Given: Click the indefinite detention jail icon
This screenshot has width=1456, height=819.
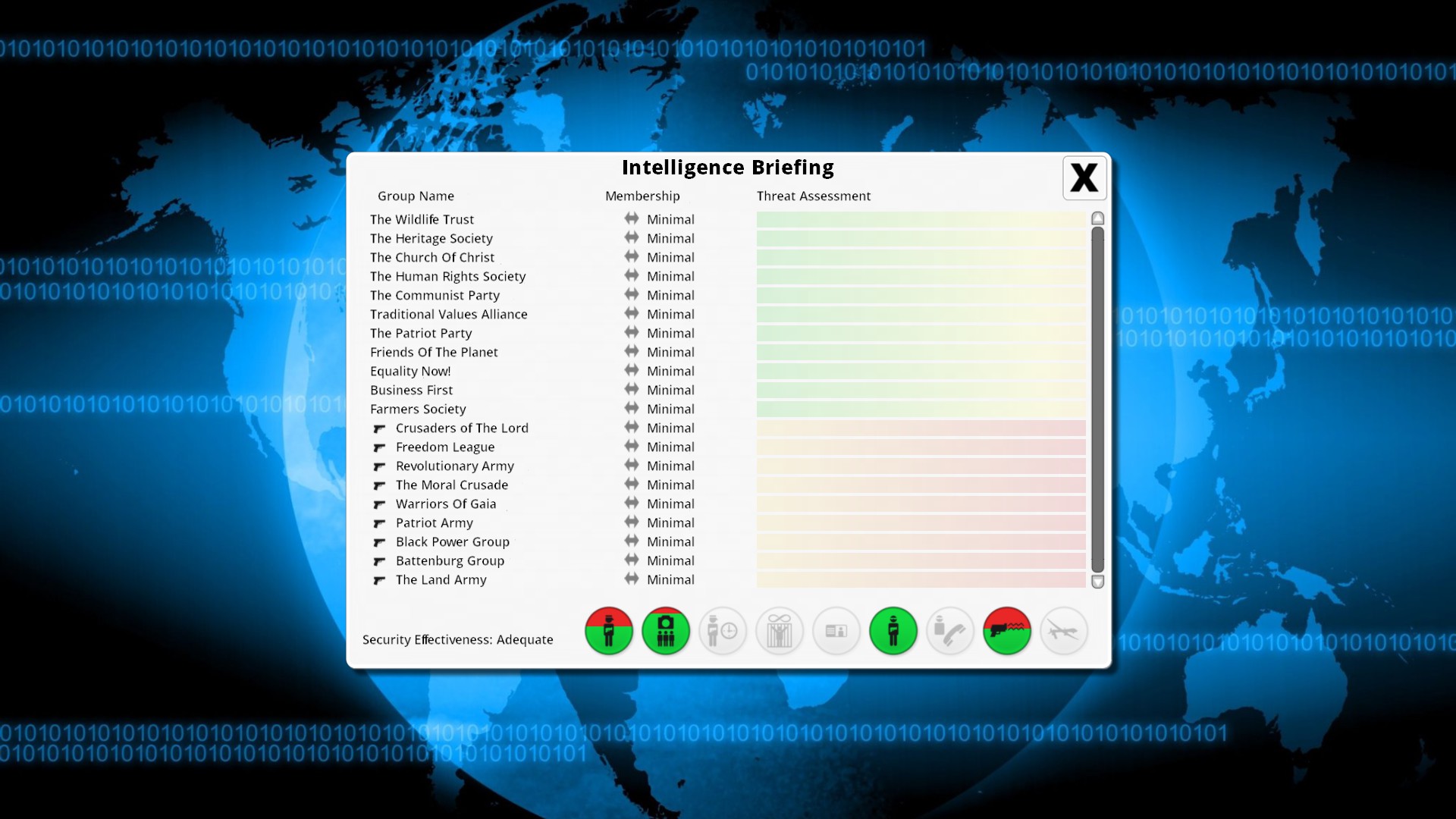Looking at the screenshot, I should (779, 631).
